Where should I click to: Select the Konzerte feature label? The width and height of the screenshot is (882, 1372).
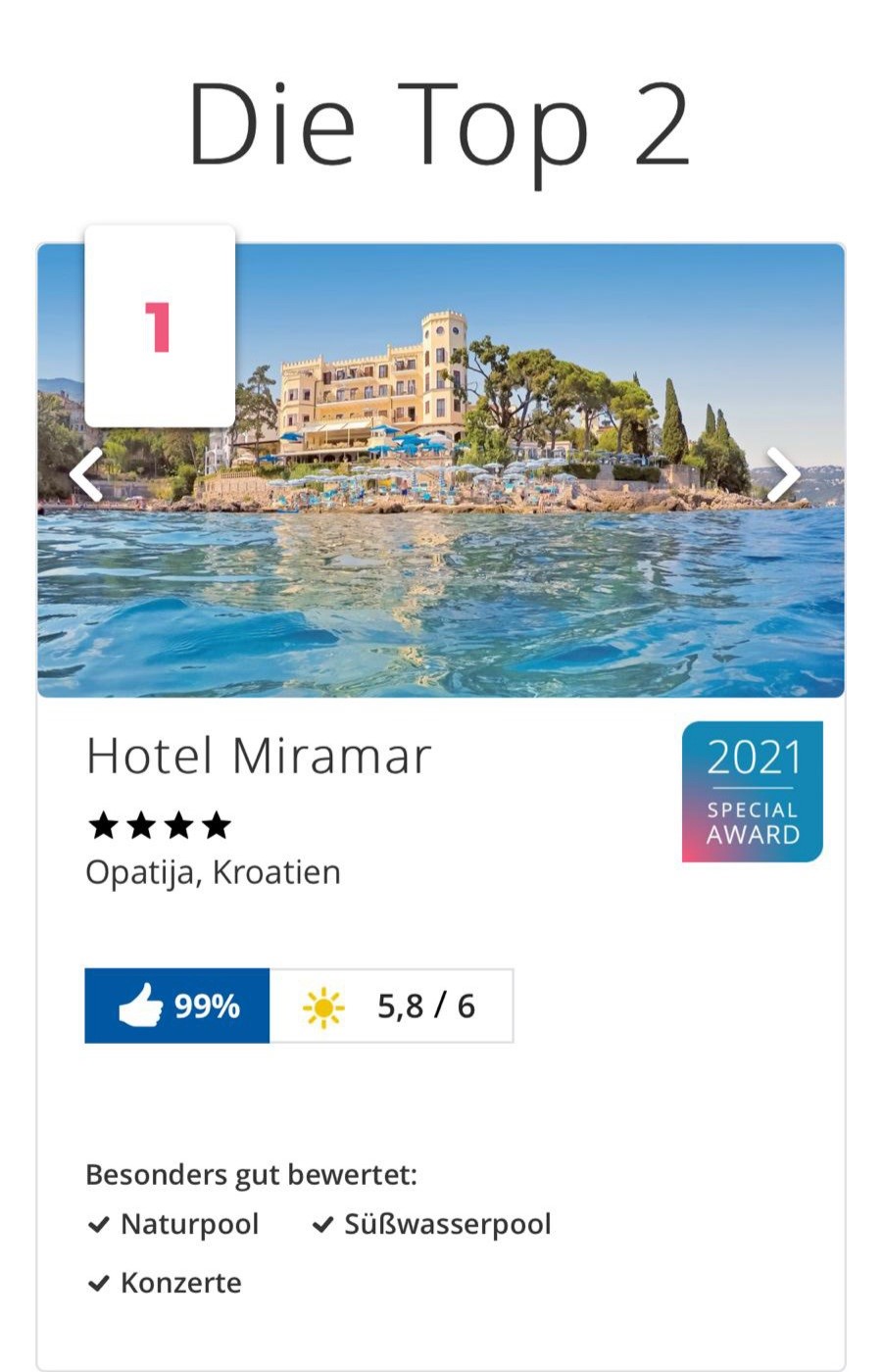tap(180, 1284)
